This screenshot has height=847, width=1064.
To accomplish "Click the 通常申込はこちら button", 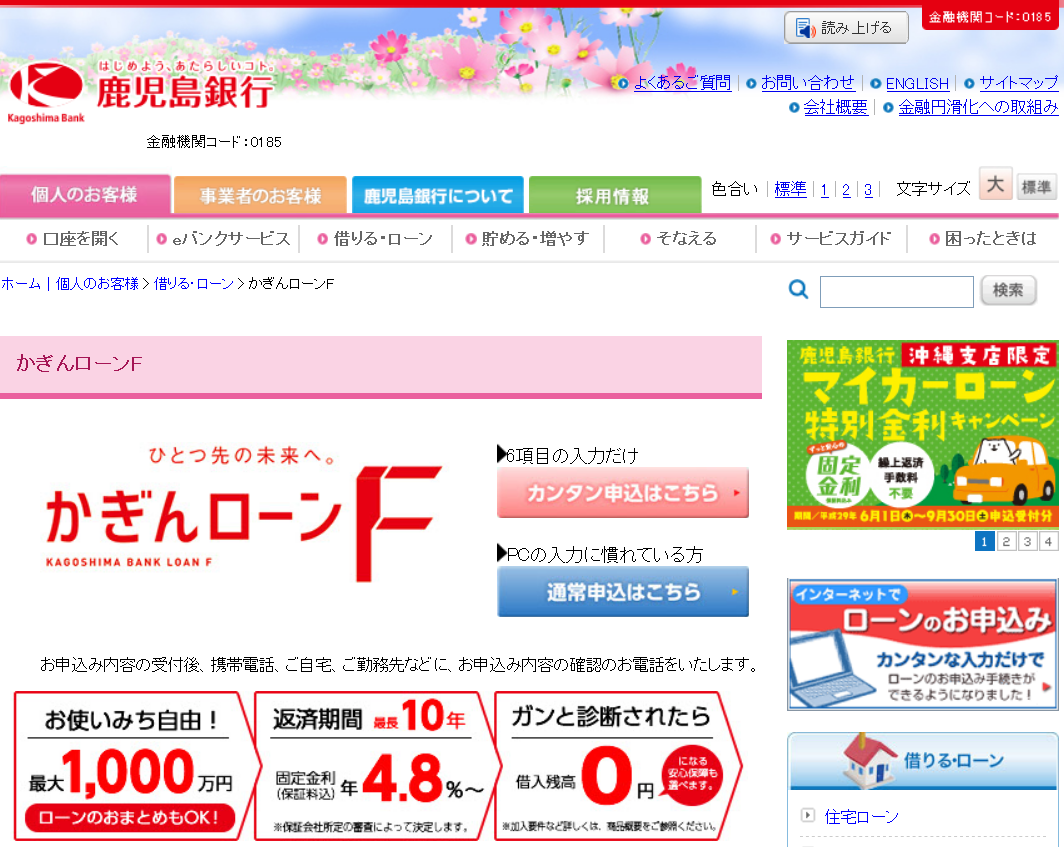I will (623, 592).
